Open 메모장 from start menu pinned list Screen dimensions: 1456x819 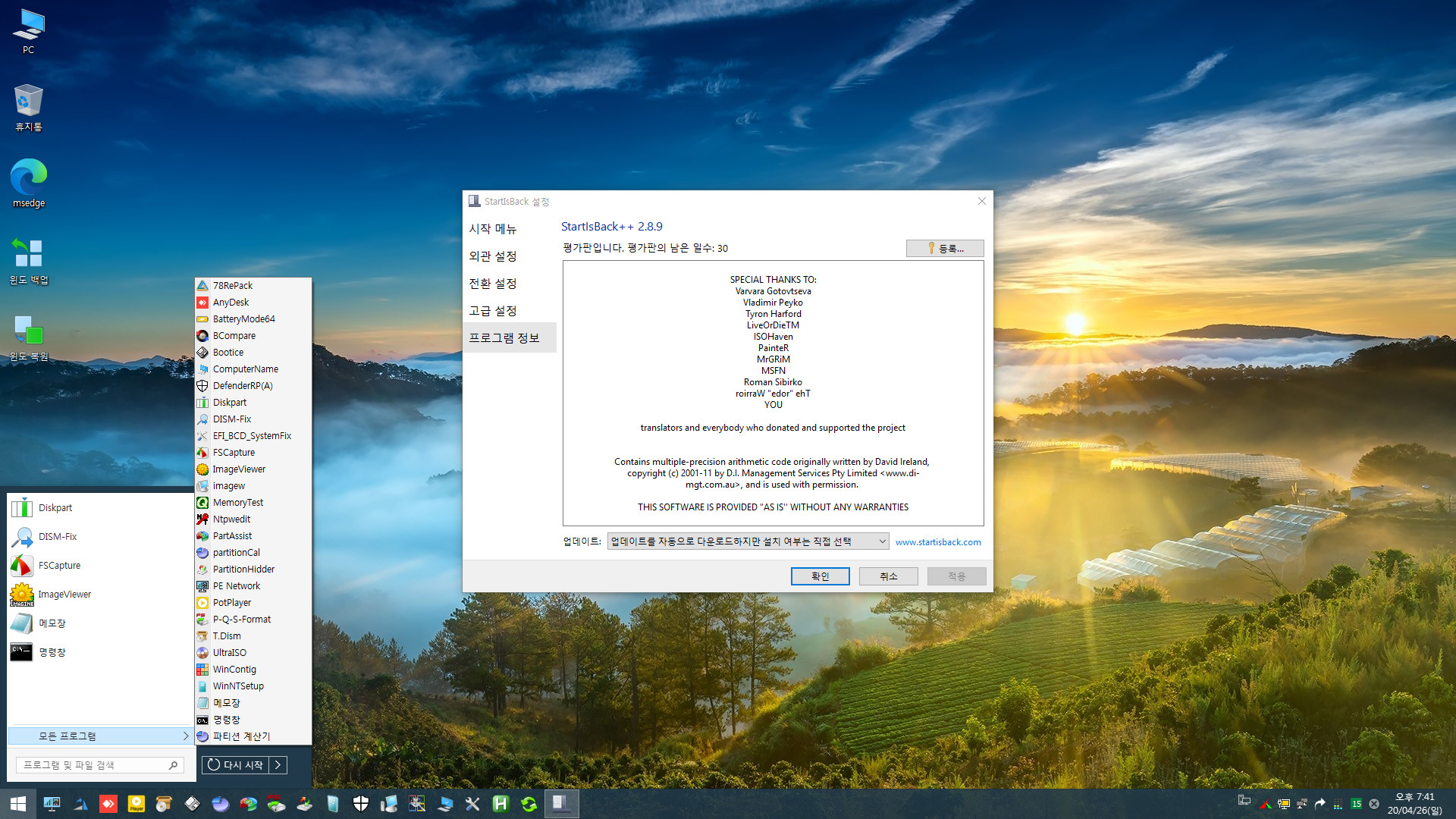tap(100, 623)
